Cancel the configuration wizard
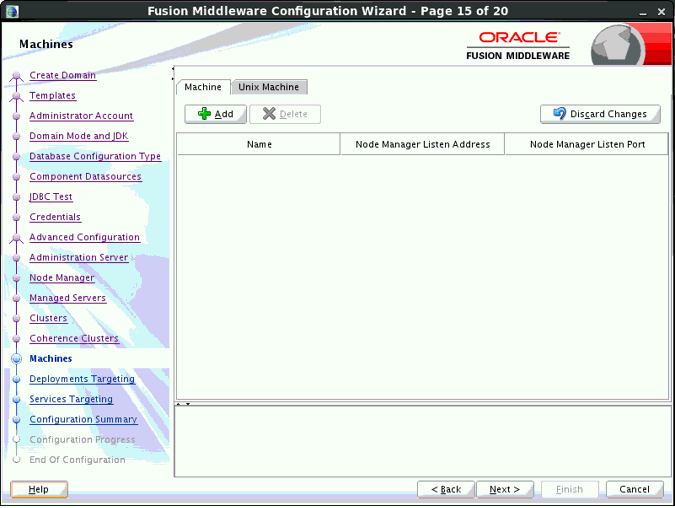Image resolution: width=675 pixels, height=508 pixels. 635,489
